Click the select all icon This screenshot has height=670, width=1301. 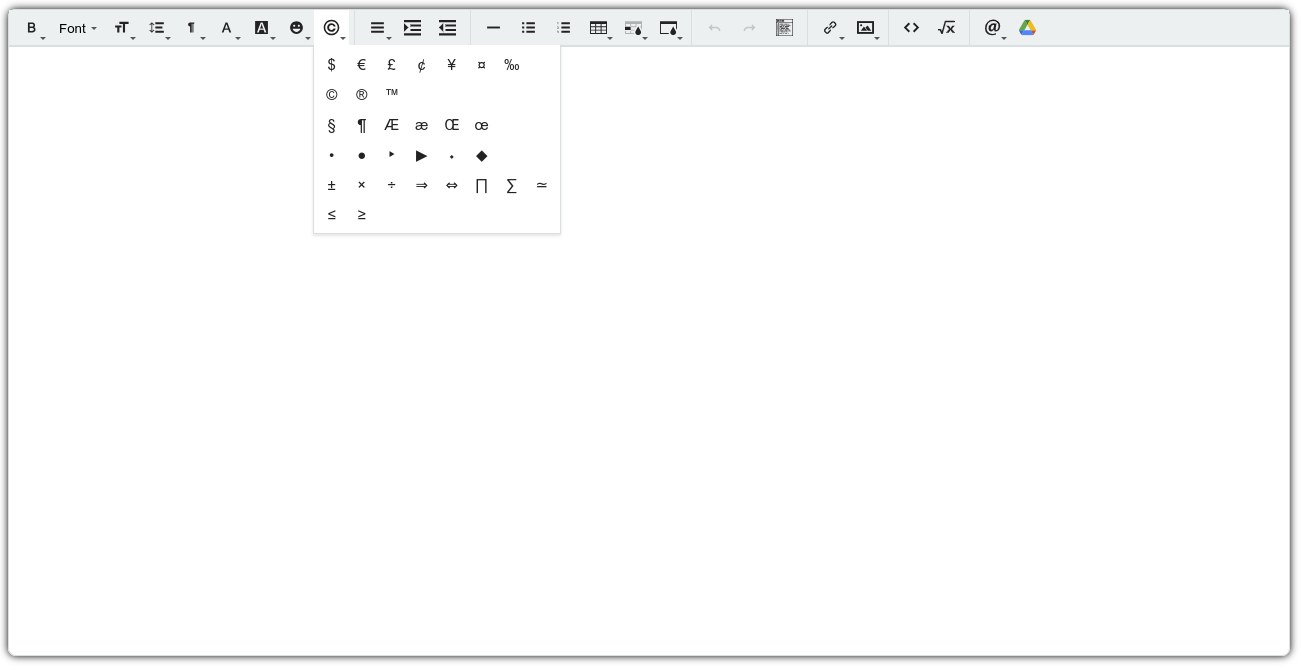pos(785,28)
